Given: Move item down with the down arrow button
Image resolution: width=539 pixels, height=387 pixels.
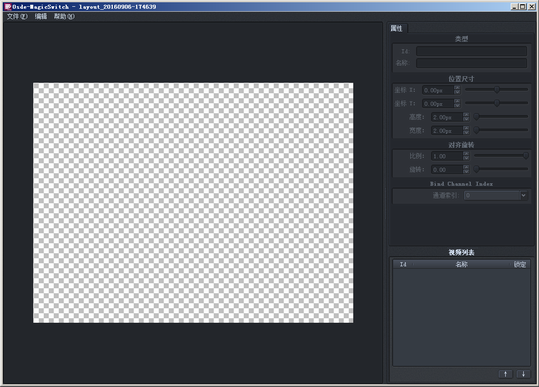Looking at the screenshot, I should [523, 374].
